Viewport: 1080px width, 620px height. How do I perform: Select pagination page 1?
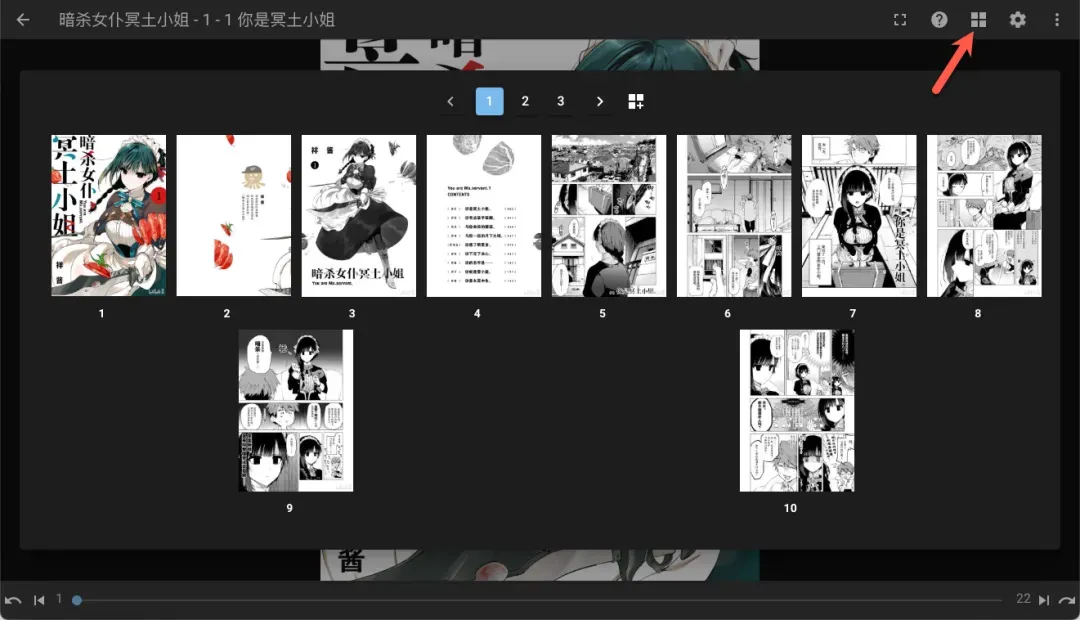pos(489,101)
